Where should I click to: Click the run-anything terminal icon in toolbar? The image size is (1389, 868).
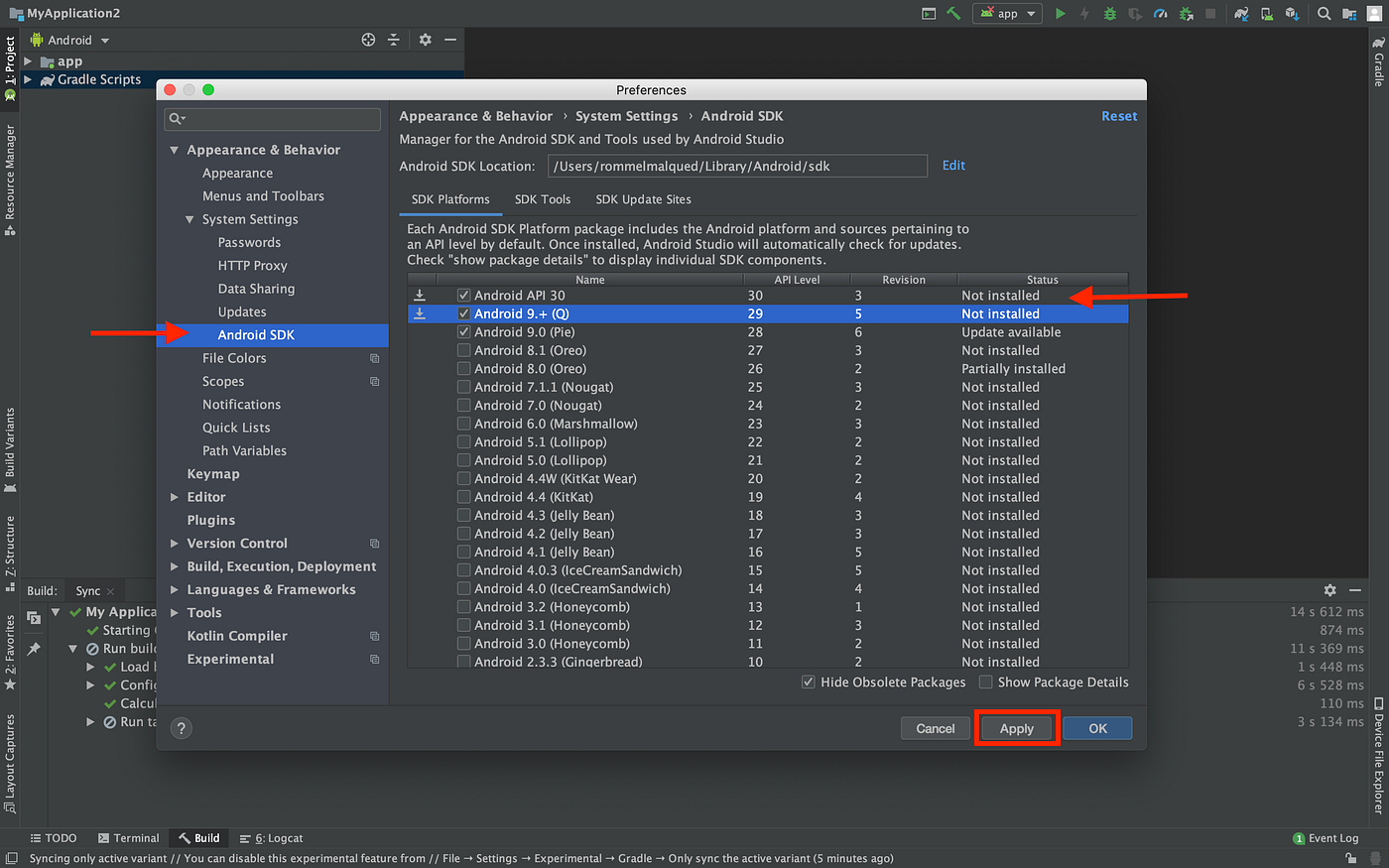[929, 14]
